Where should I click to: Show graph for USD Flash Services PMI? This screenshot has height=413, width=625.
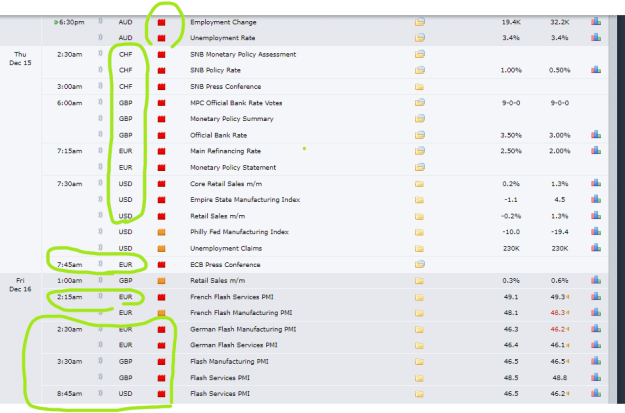coord(596,393)
